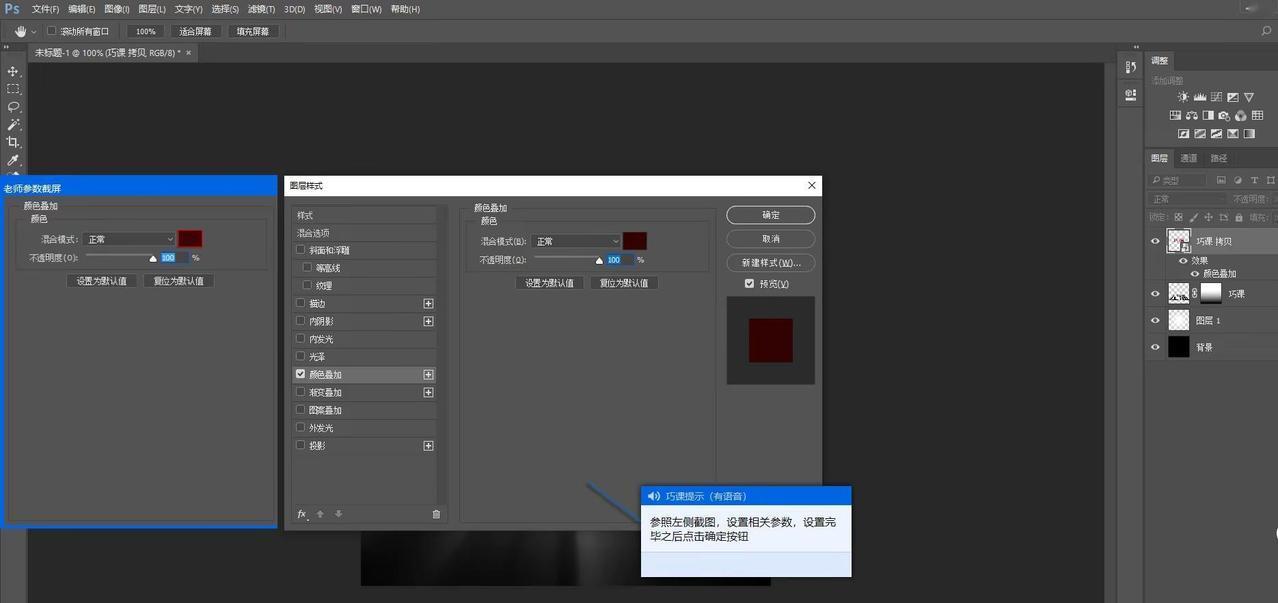Viewport: 1278px width, 603px height.
Task: Add a Channel Mixer adjustment
Action: 1241,116
